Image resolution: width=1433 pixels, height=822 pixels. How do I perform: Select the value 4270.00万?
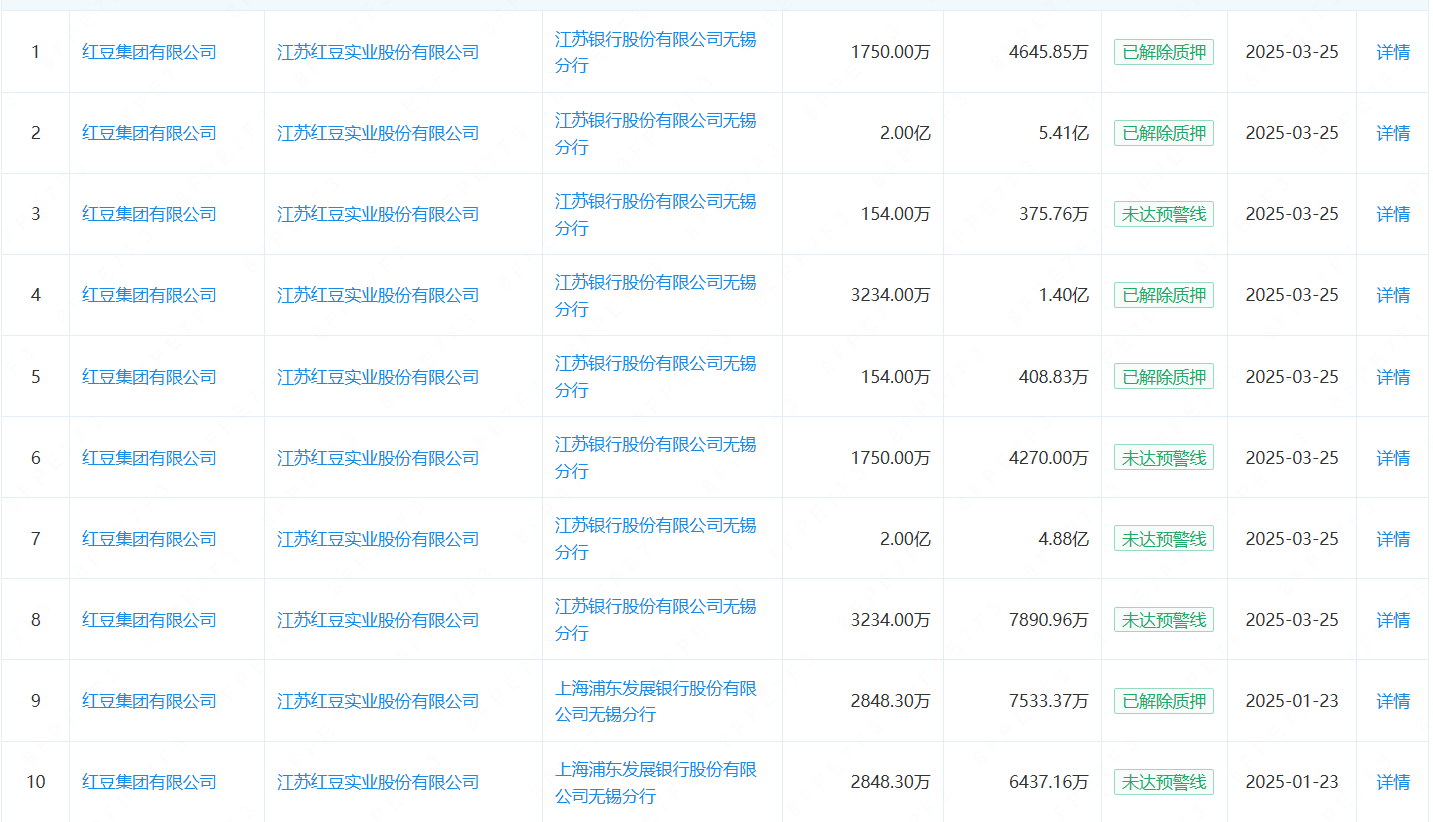pos(1049,458)
